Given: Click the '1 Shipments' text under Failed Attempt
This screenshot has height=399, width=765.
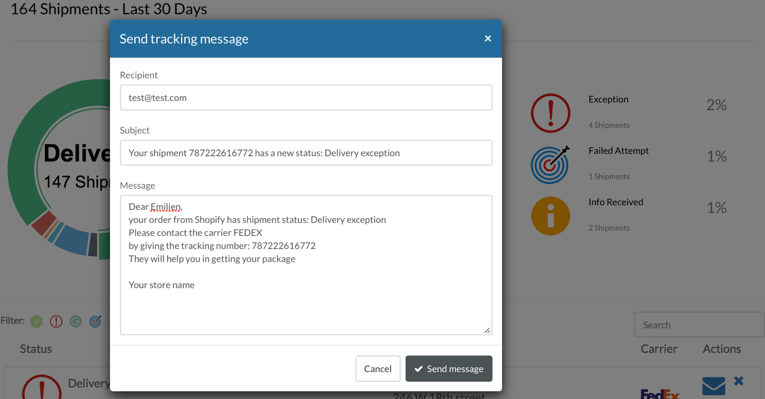Looking at the screenshot, I should 609,177.
